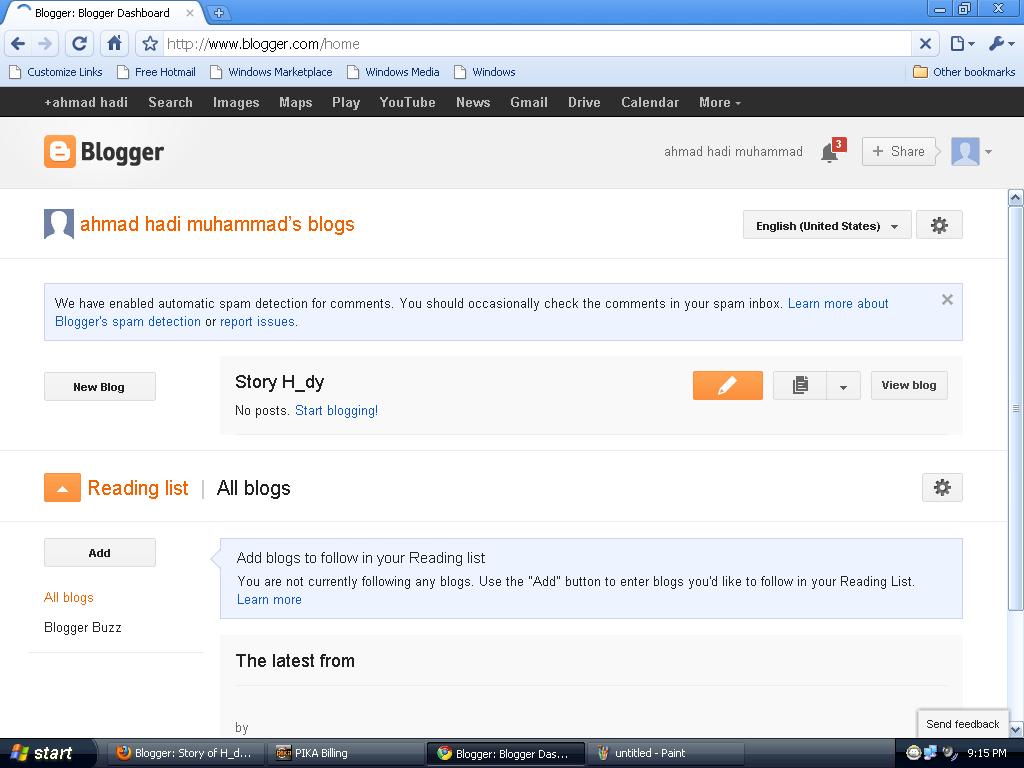Open Calendar in Google bar
This screenshot has width=1024, height=768.
coord(650,103)
